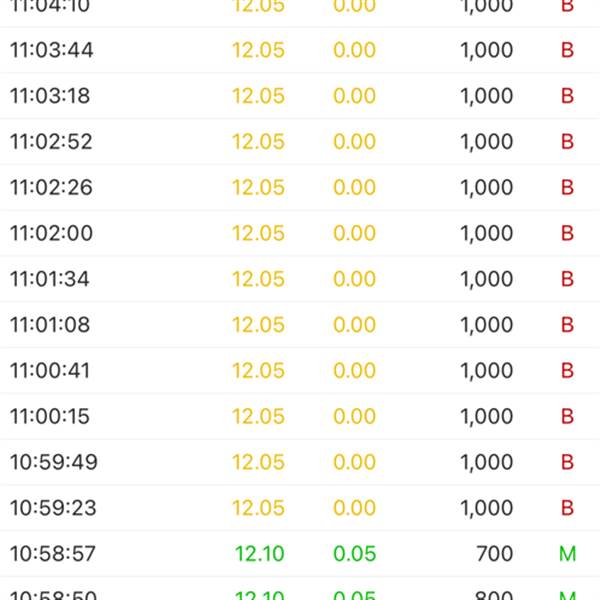Click the 10:59:23 timestamp
The height and width of the screenshot is (600, 600).
(x=54, y=508)
